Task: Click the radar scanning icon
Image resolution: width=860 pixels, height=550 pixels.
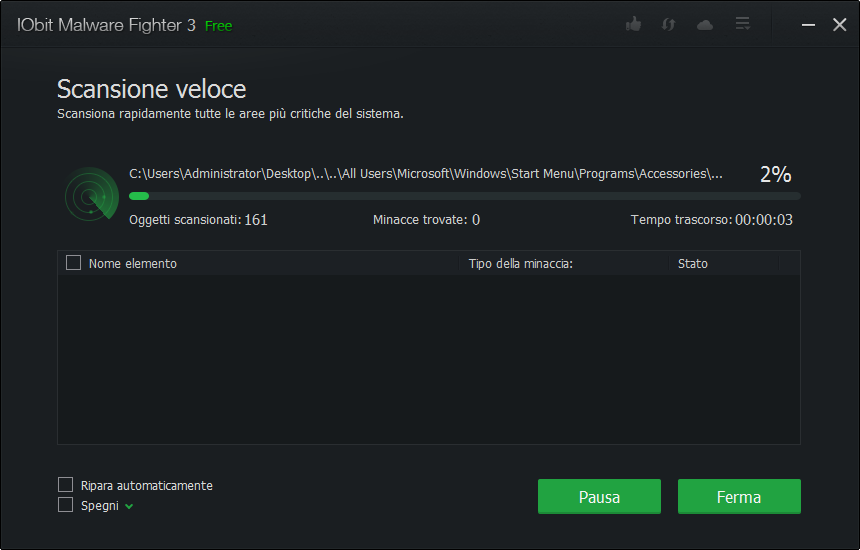Action: pos(91,194)
